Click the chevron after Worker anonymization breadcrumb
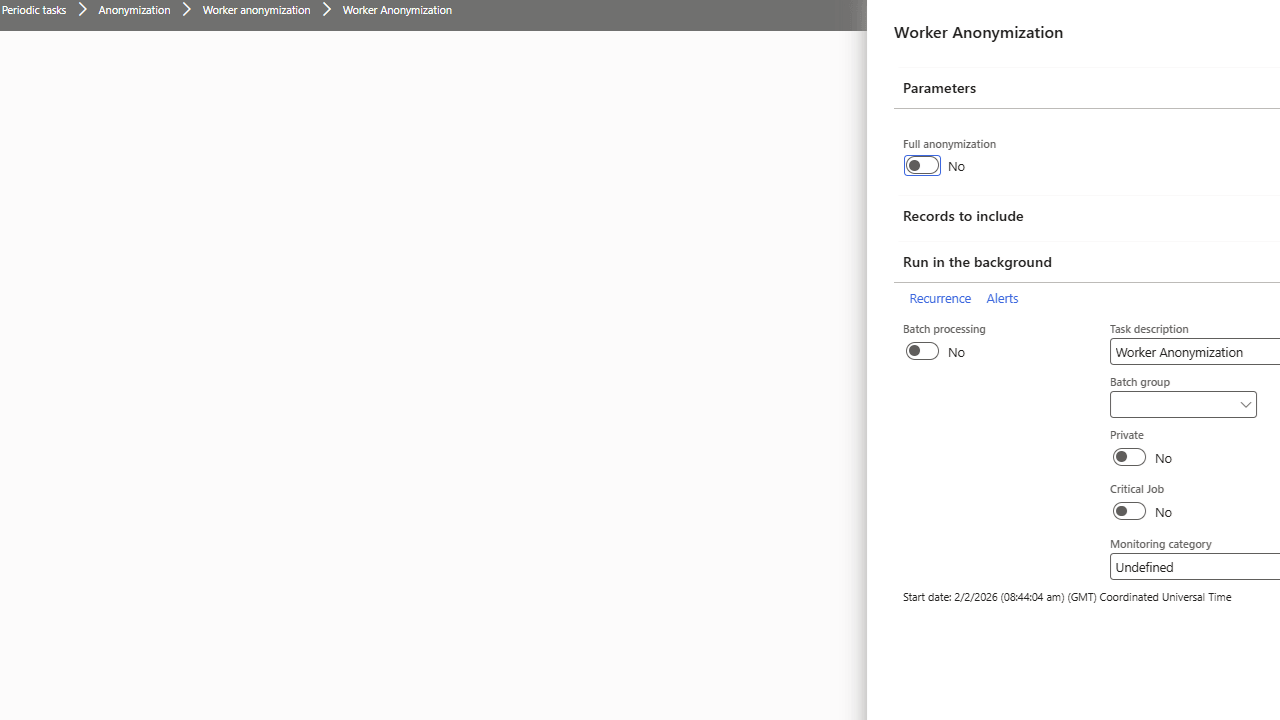This screenshot has width=1280, height=720. coord(327,10)
